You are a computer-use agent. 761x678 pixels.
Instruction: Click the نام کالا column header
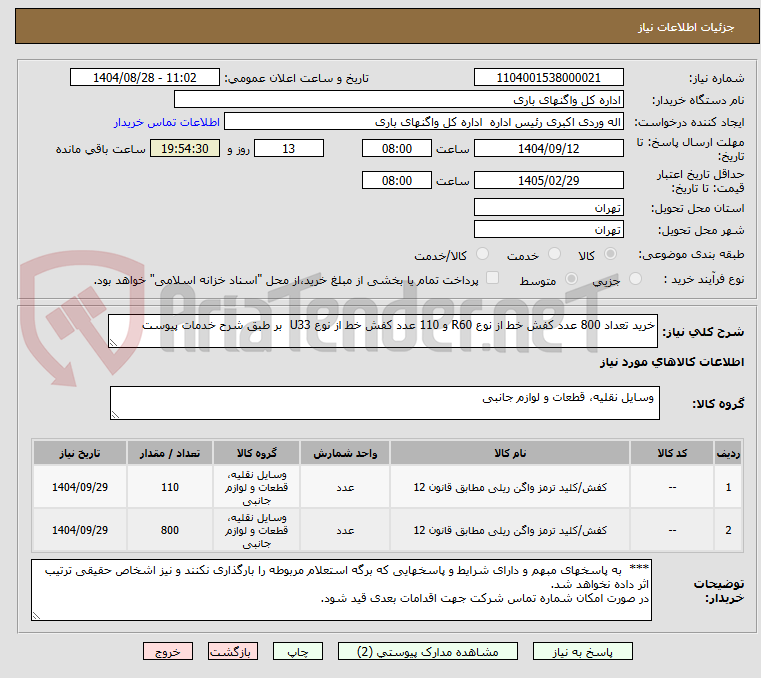tap(510, 453)
